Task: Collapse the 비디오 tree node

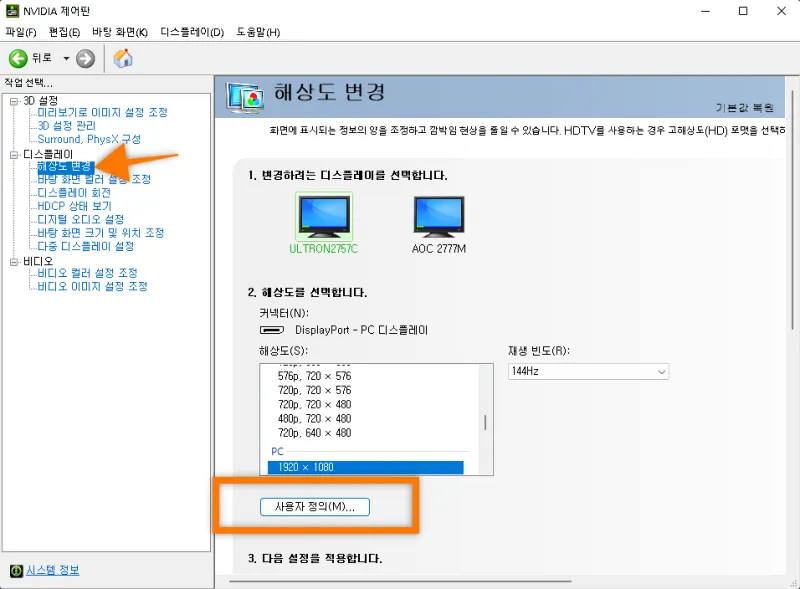Action: tap(14, 262)
